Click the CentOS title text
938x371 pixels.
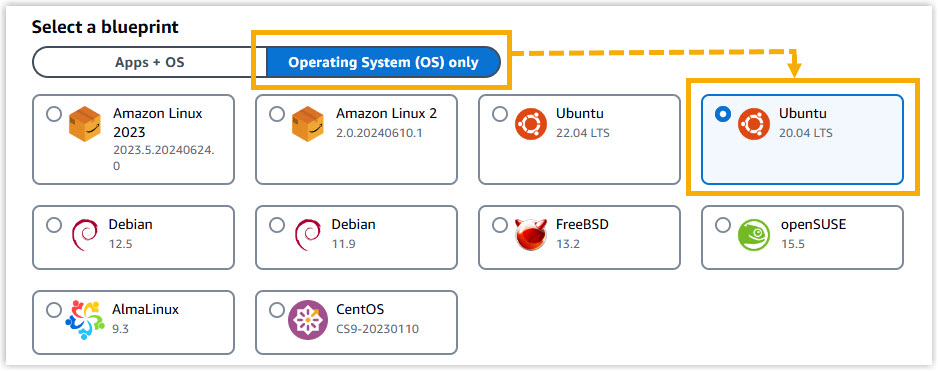(360, 310)
